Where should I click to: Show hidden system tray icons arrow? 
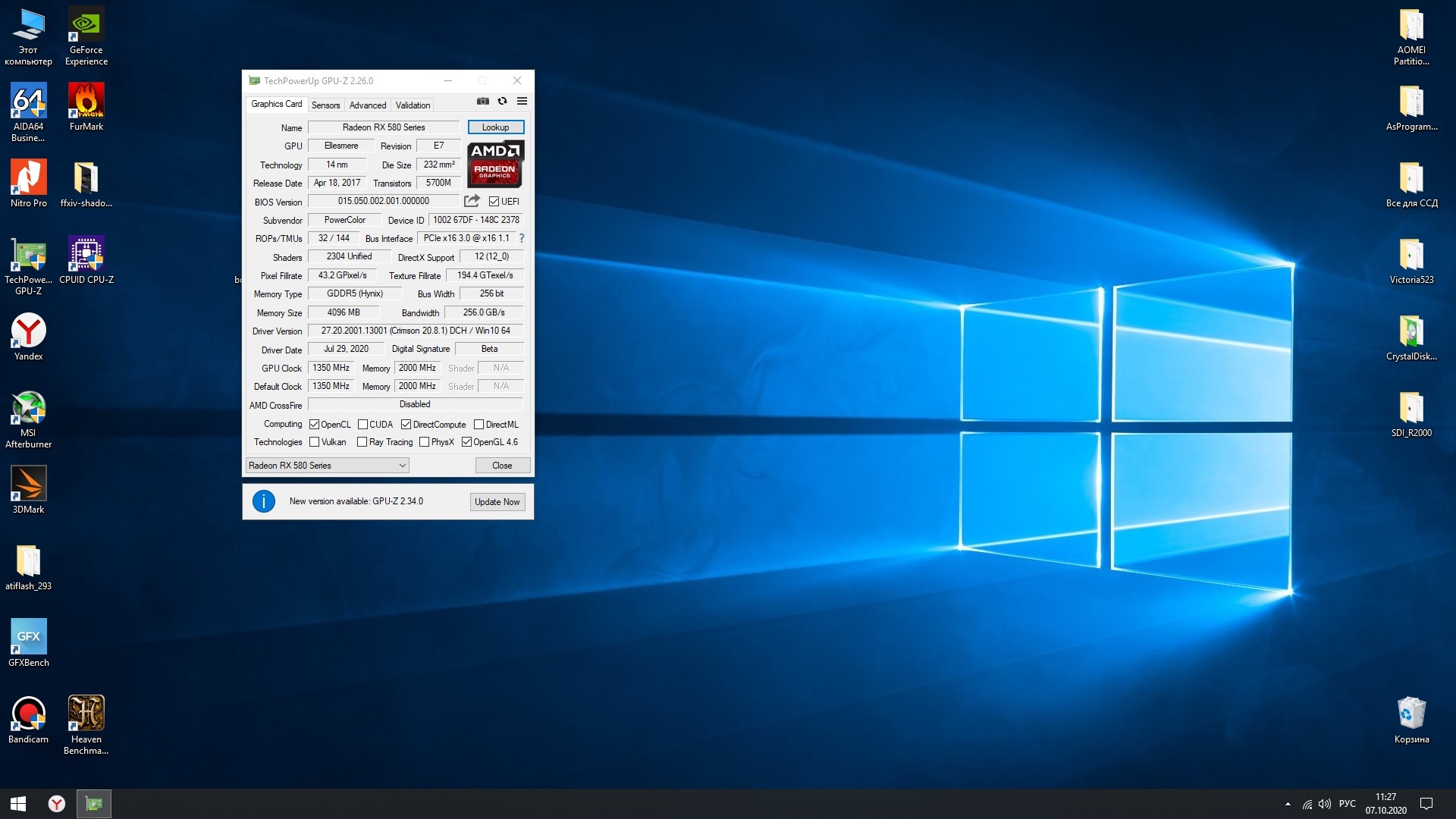point(1288,804)
